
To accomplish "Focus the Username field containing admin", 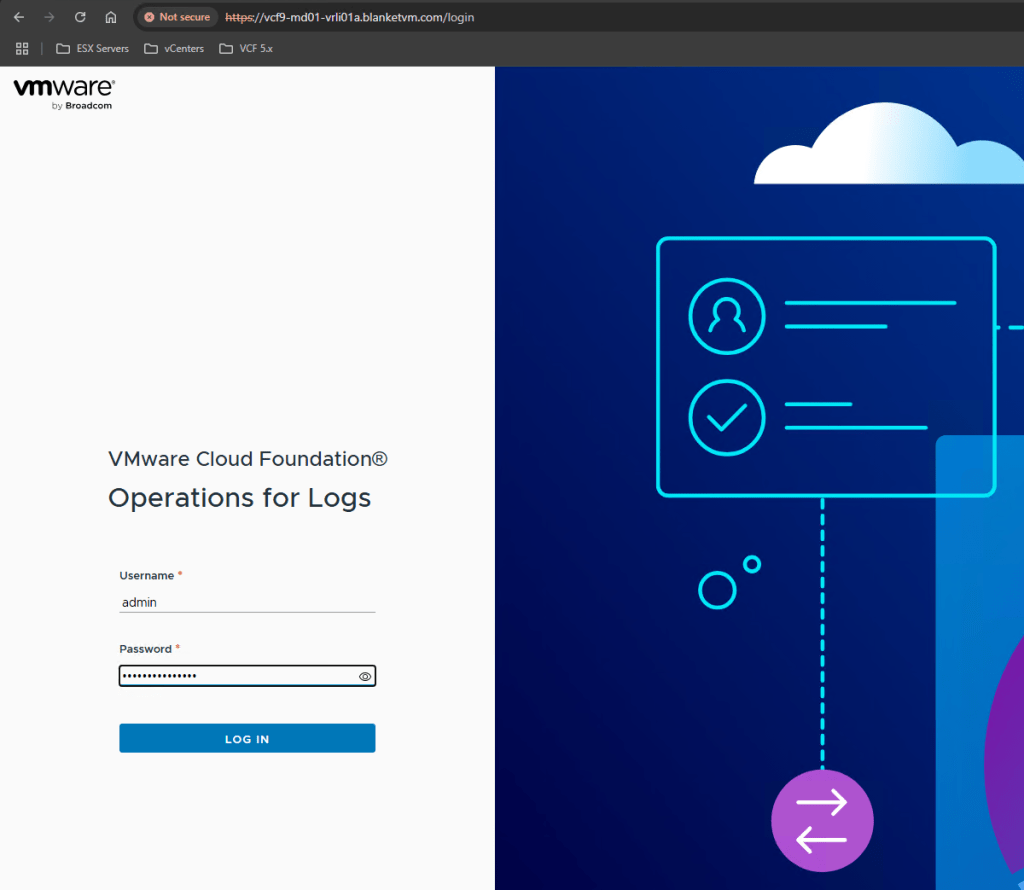I will 246,602.
